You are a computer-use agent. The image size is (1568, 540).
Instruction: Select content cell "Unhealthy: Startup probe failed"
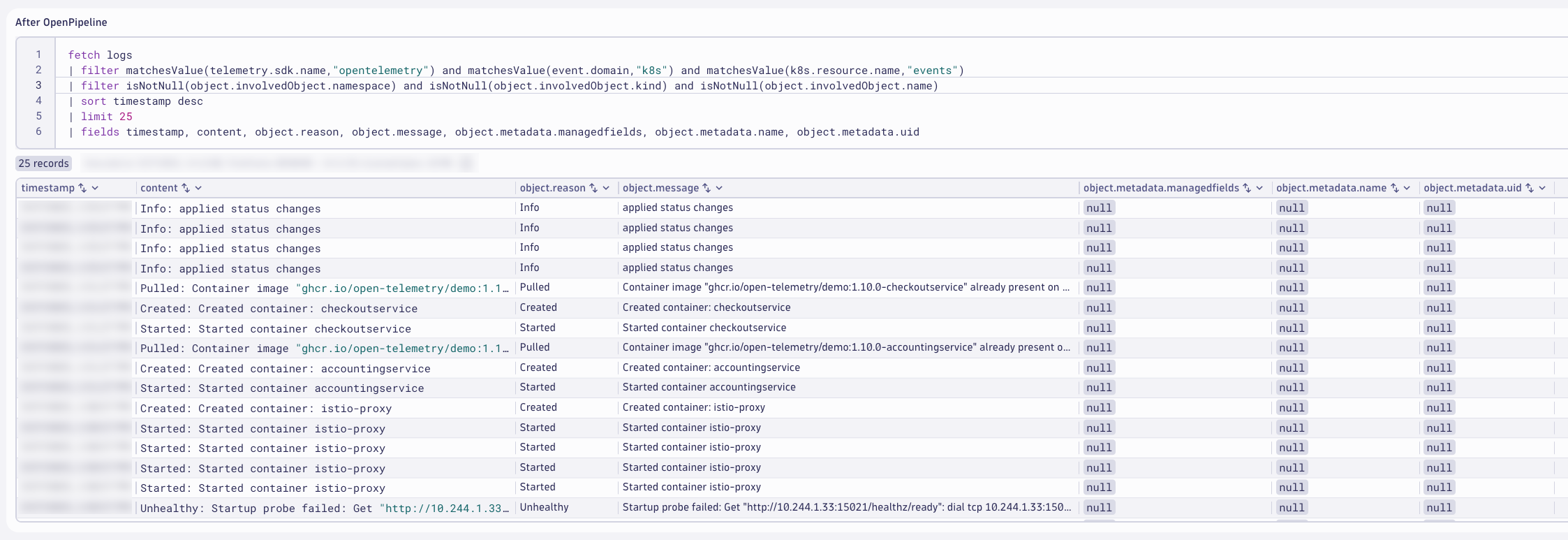pos(325,509)
